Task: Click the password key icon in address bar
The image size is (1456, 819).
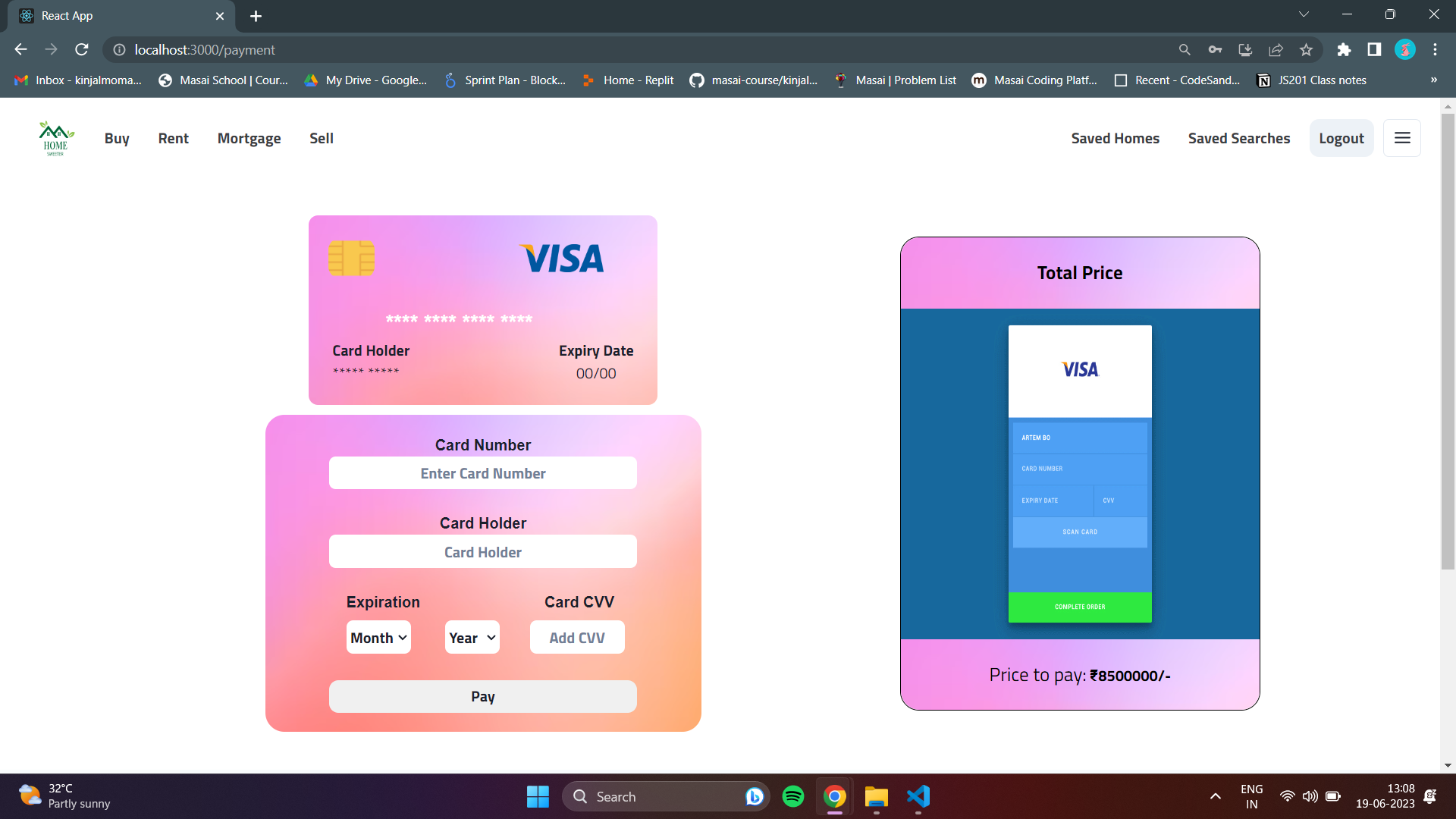Action: pyautogui.click(x=1215, y=50)
